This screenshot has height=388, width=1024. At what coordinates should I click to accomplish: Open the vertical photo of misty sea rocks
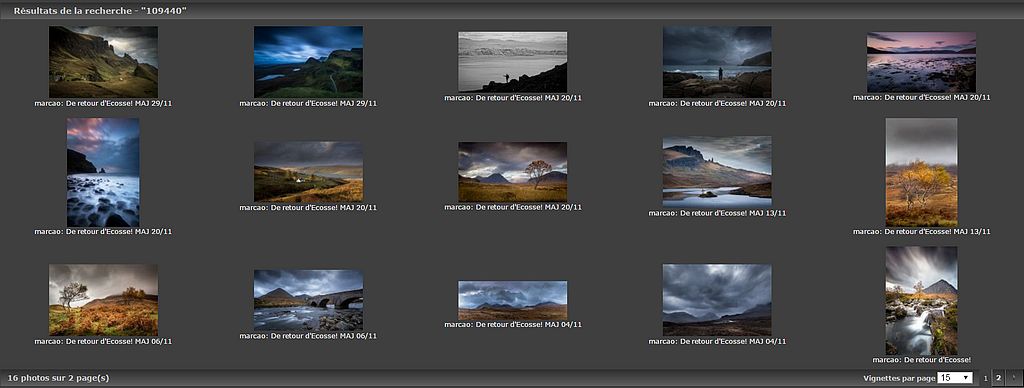pos(103,172)
